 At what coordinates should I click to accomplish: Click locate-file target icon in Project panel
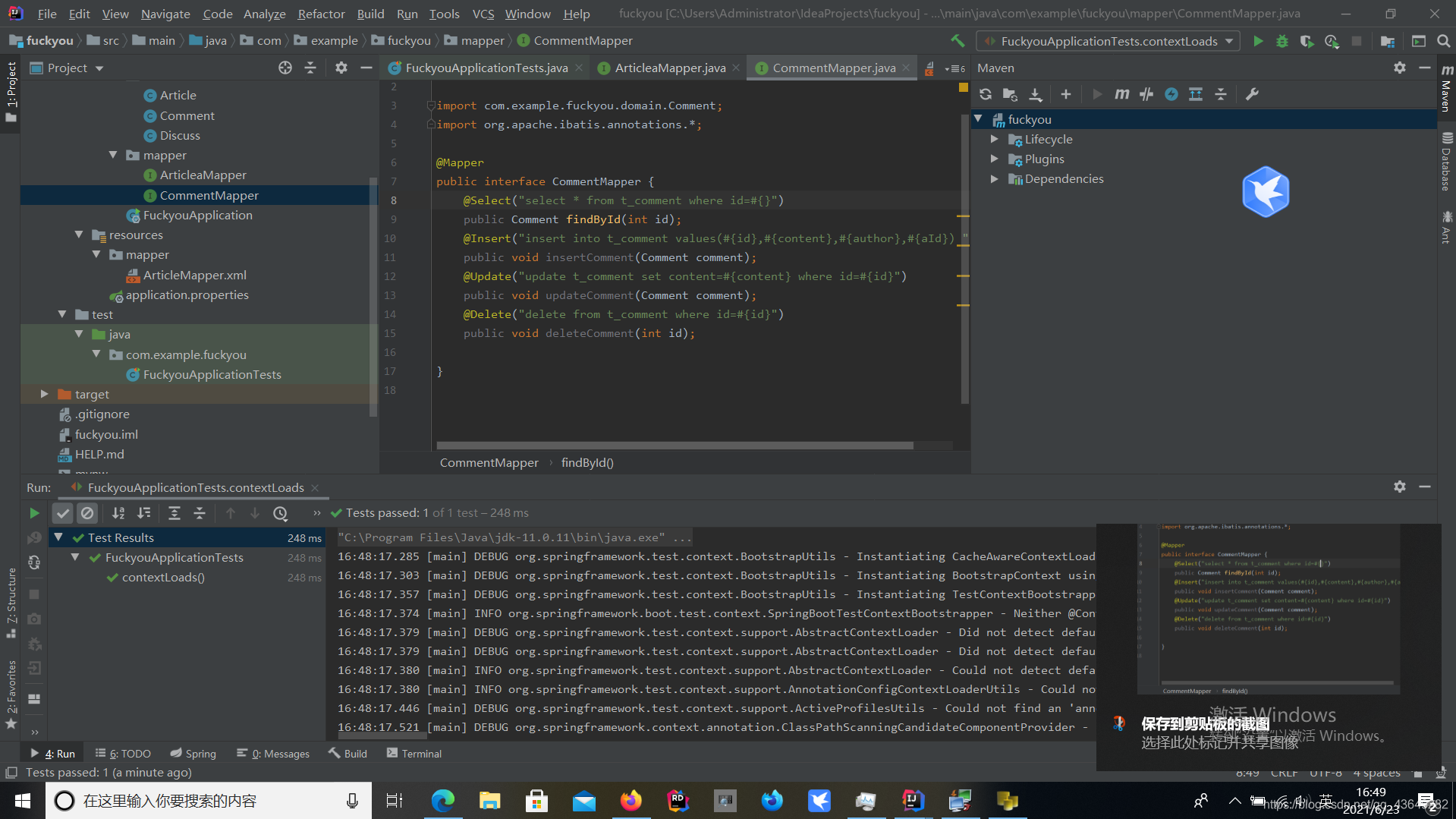pyautogui.click(x=285, y=68)
